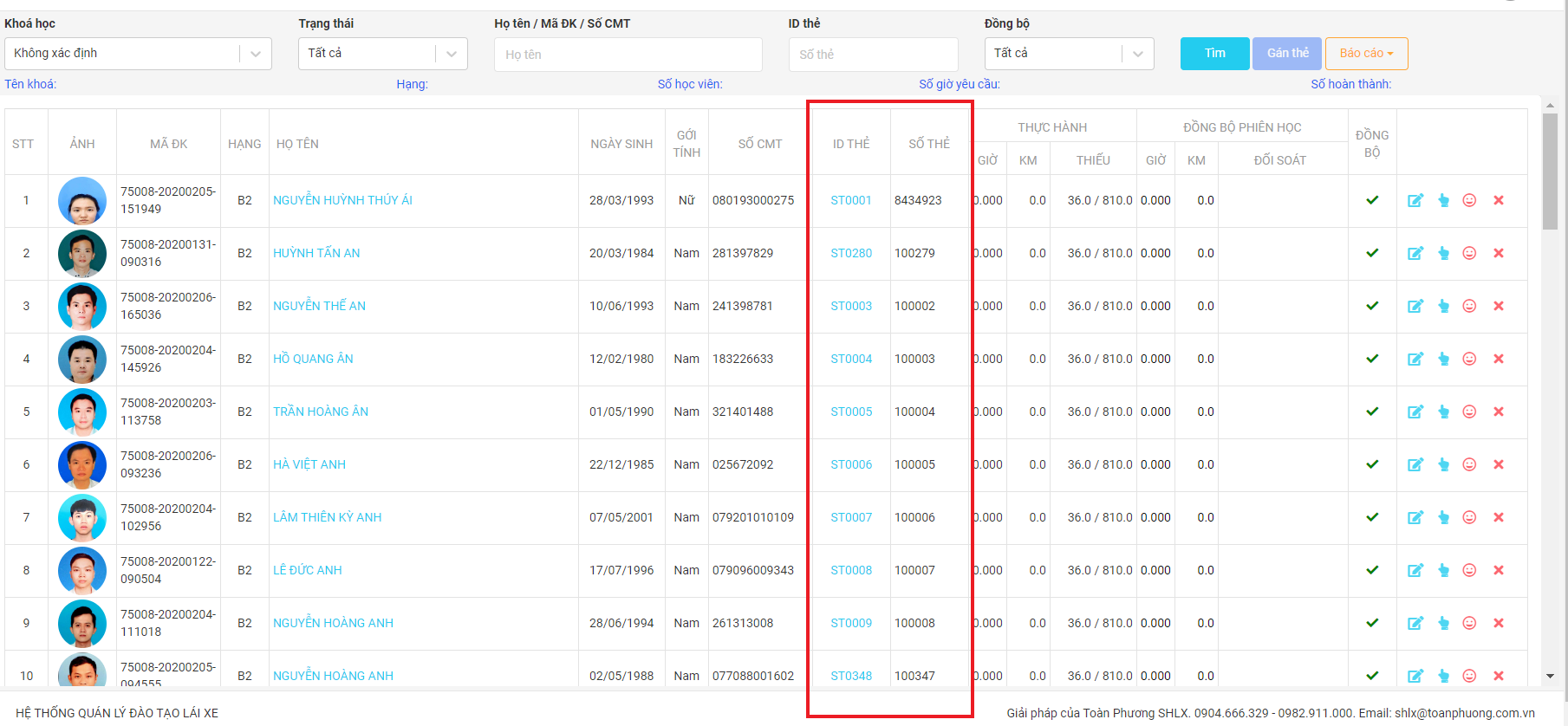The image size is (1568, 726).
Task: Click the NGÀY SINH column header
Action: click(x=621, y=144)
